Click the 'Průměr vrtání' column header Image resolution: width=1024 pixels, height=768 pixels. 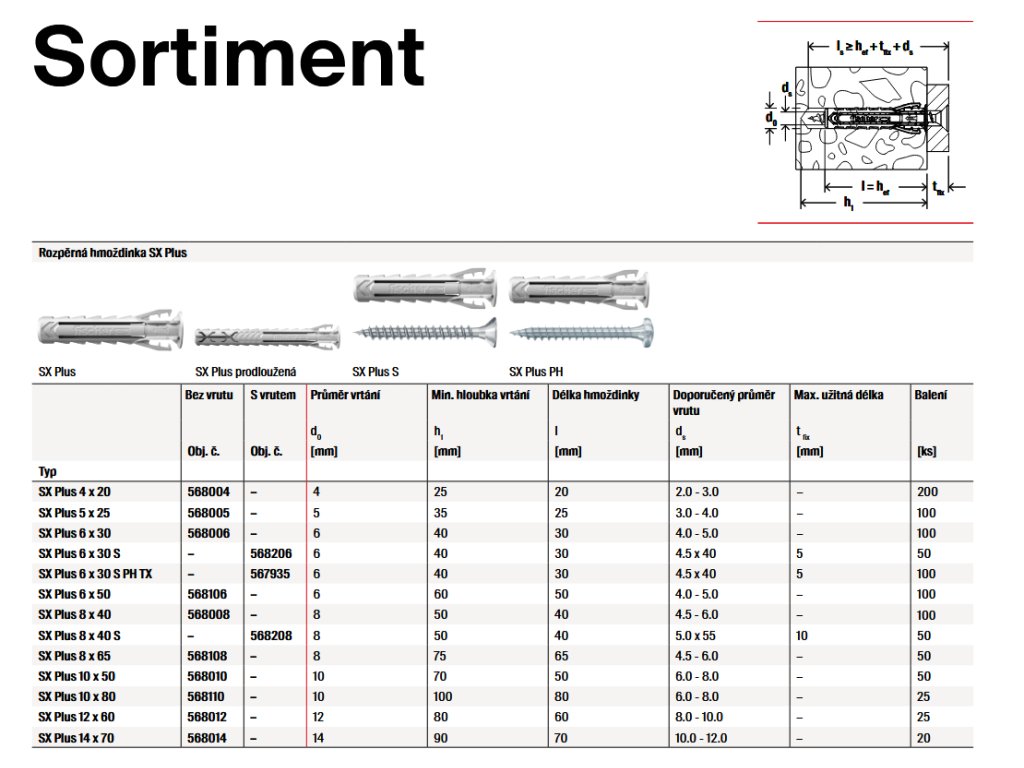tap(345, 395)
